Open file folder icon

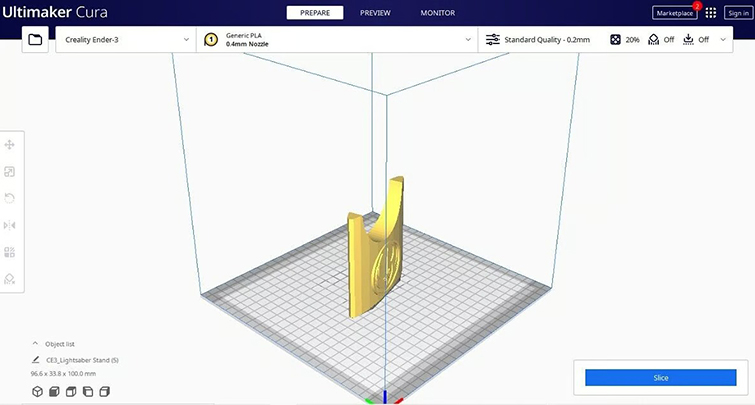coord(35,39)
